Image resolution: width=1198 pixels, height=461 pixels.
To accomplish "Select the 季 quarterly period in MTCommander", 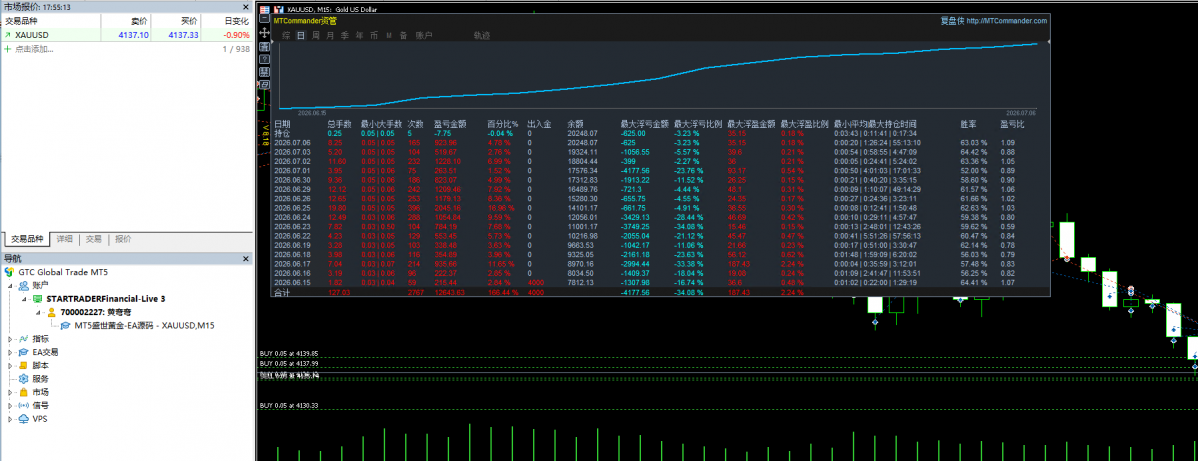I will click(x=345, y=35).
